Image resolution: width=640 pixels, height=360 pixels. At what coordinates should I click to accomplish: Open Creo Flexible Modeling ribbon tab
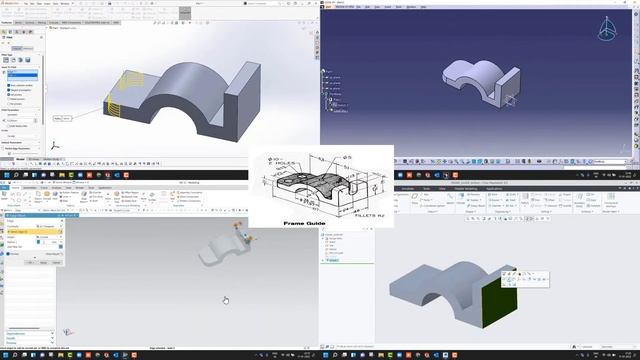tap(466, 189)
